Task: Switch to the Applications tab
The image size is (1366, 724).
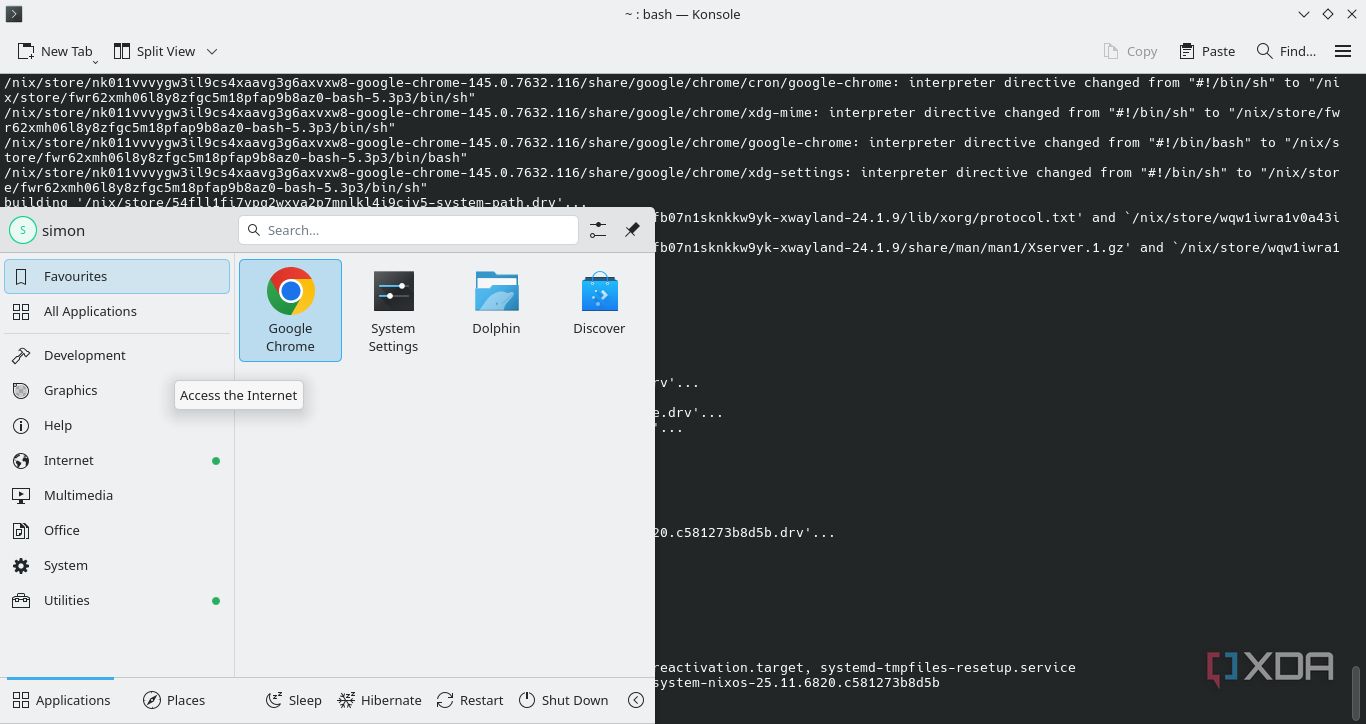Action: point(61,700)
